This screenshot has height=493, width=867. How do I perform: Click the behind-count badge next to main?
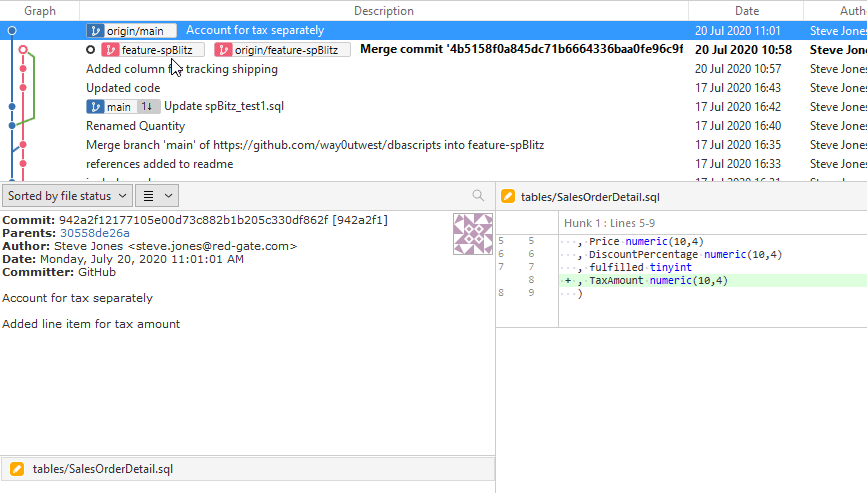[147, 107]
